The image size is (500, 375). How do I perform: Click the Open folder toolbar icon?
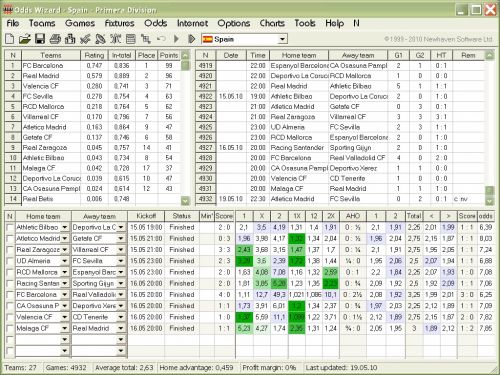[25, 39]
